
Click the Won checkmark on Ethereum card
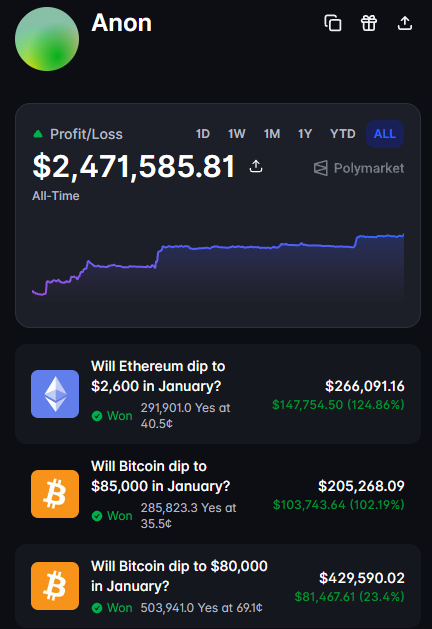tap(97, 416)
